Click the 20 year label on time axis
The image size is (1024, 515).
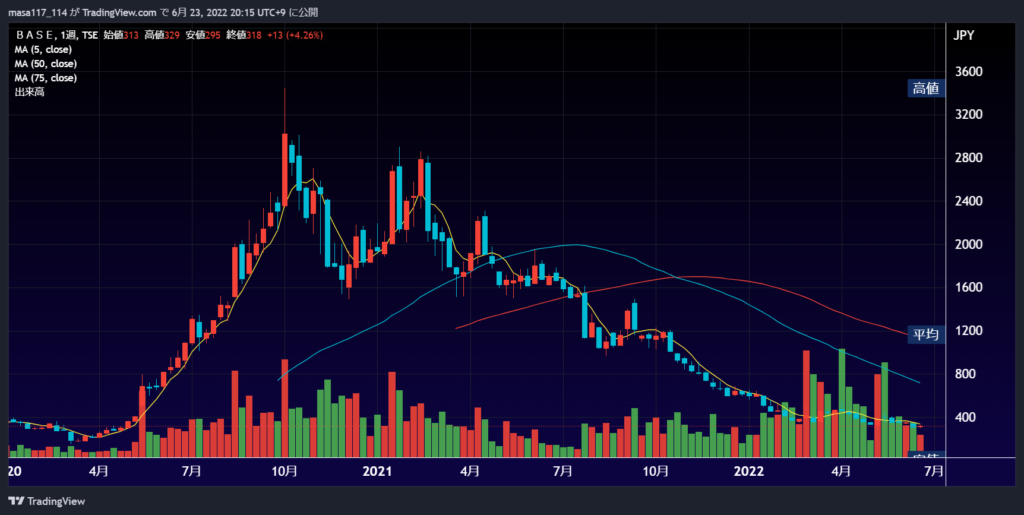click(14, 470)
